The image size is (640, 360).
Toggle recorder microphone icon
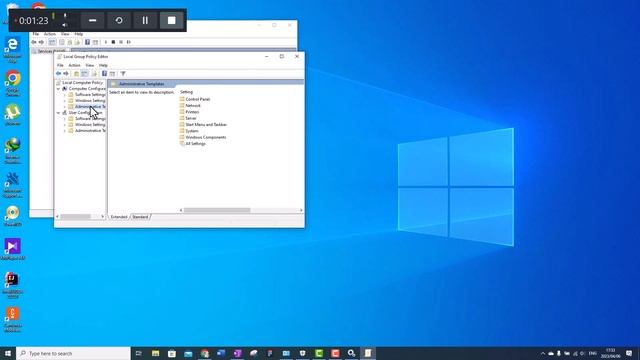tap(64, 16)
